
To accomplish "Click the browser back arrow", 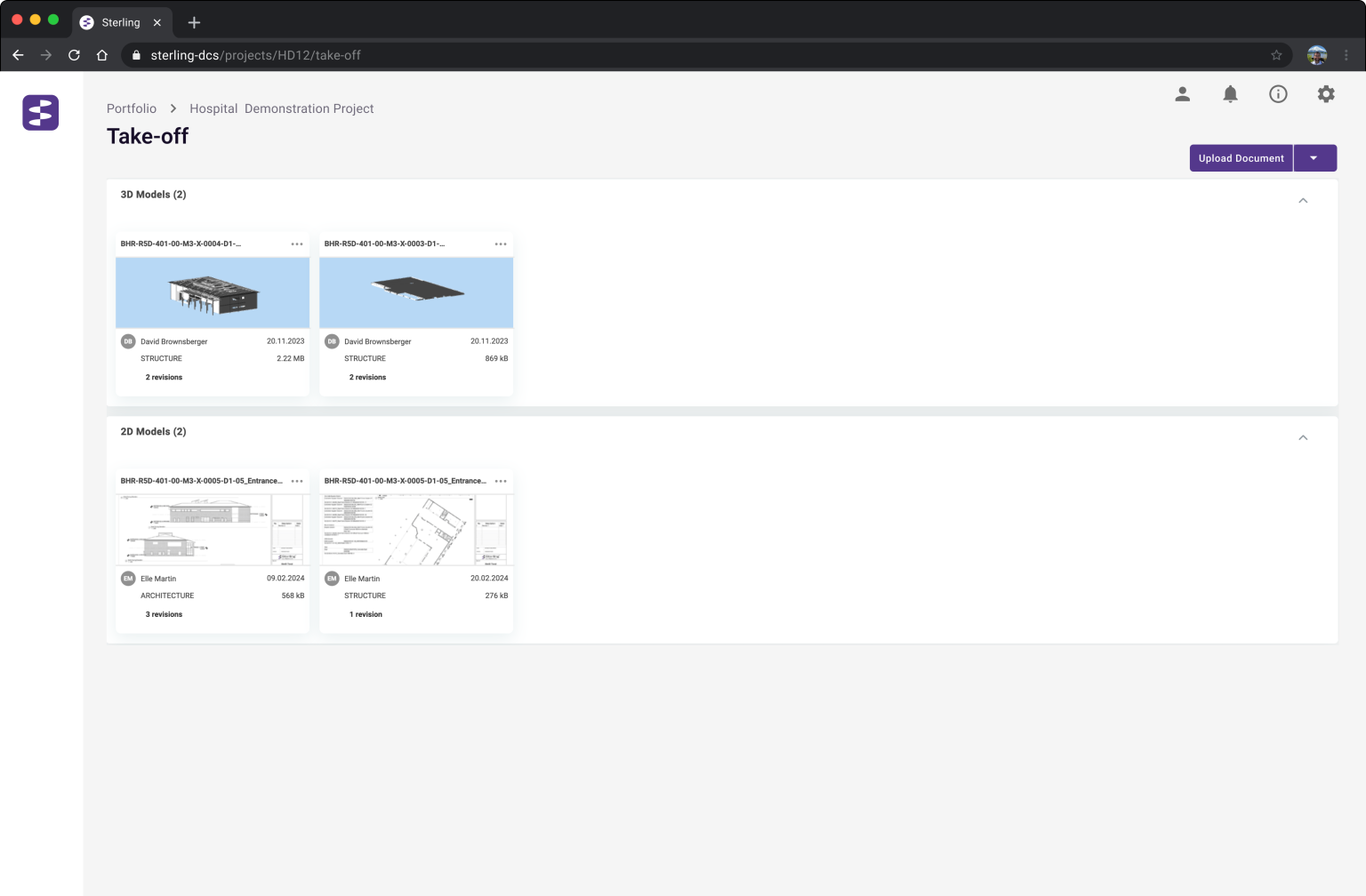I will pyautogui.click(x=18, y=54).
